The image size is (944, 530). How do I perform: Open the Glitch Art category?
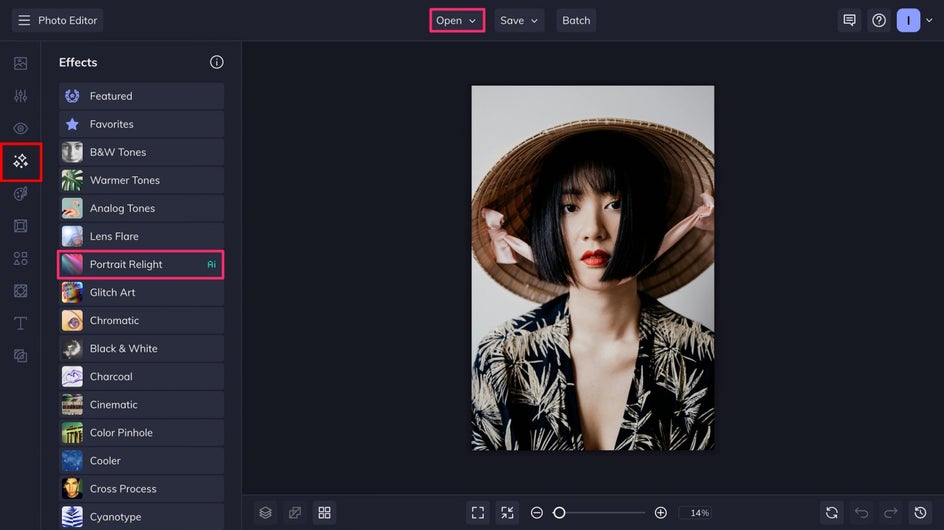coord(141,292)
